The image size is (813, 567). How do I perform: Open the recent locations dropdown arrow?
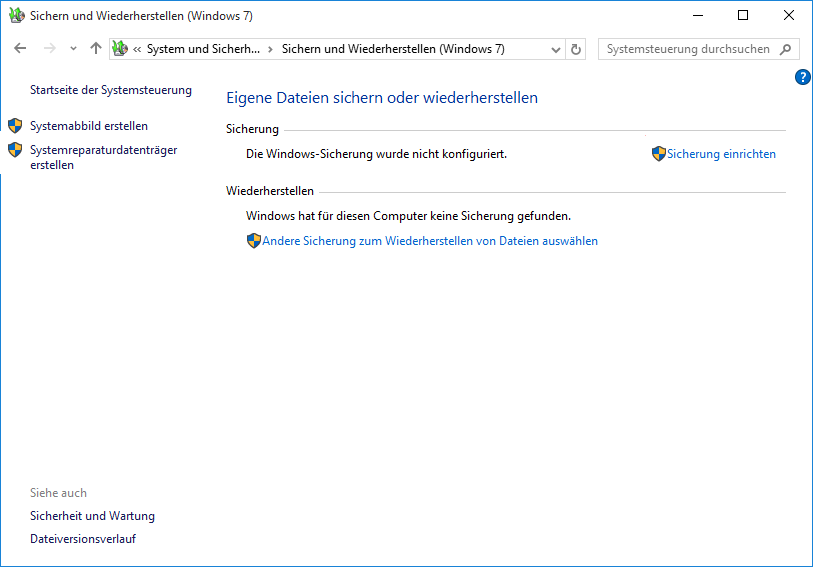pyautogui.click(x=73, y=49)
